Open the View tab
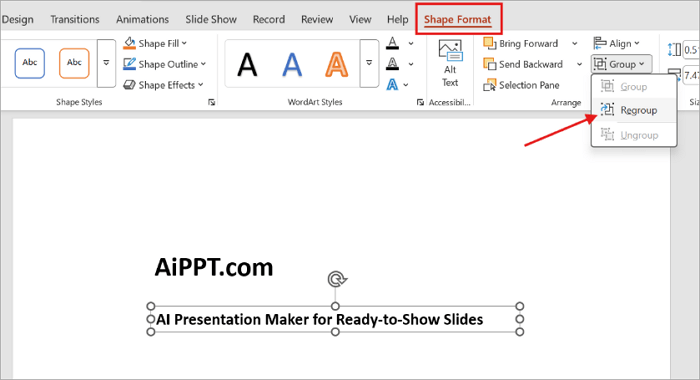The width and height of the screenshot is (700, 380). click(360, 19)
